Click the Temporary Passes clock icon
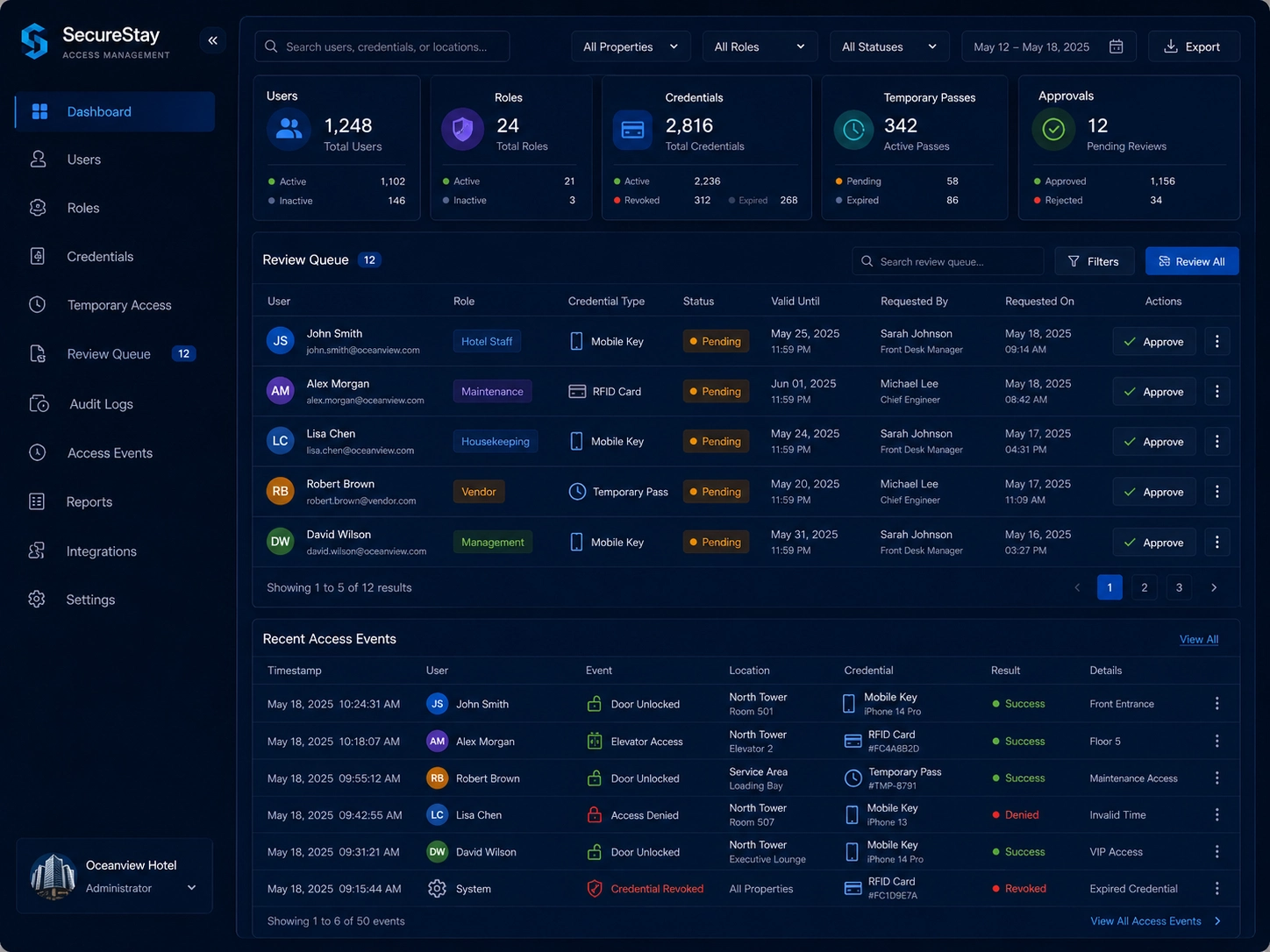This screenshot has width=1270, height=952. pos(853,130)
